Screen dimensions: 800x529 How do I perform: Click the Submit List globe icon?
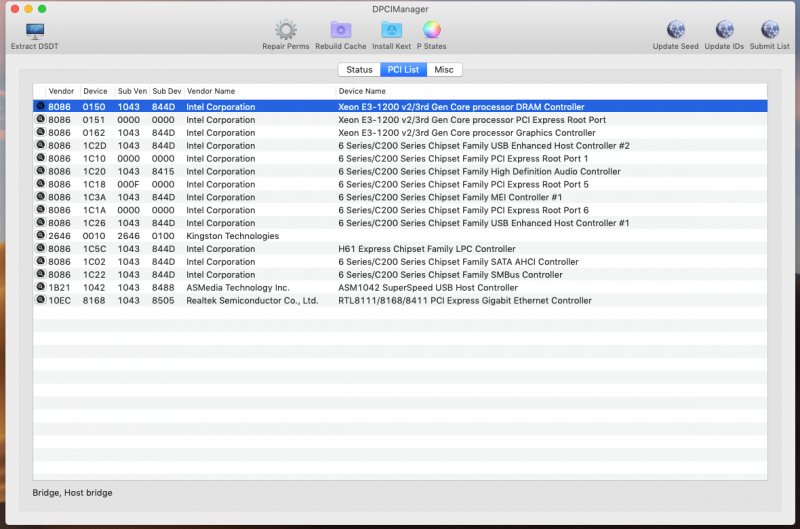769,30
